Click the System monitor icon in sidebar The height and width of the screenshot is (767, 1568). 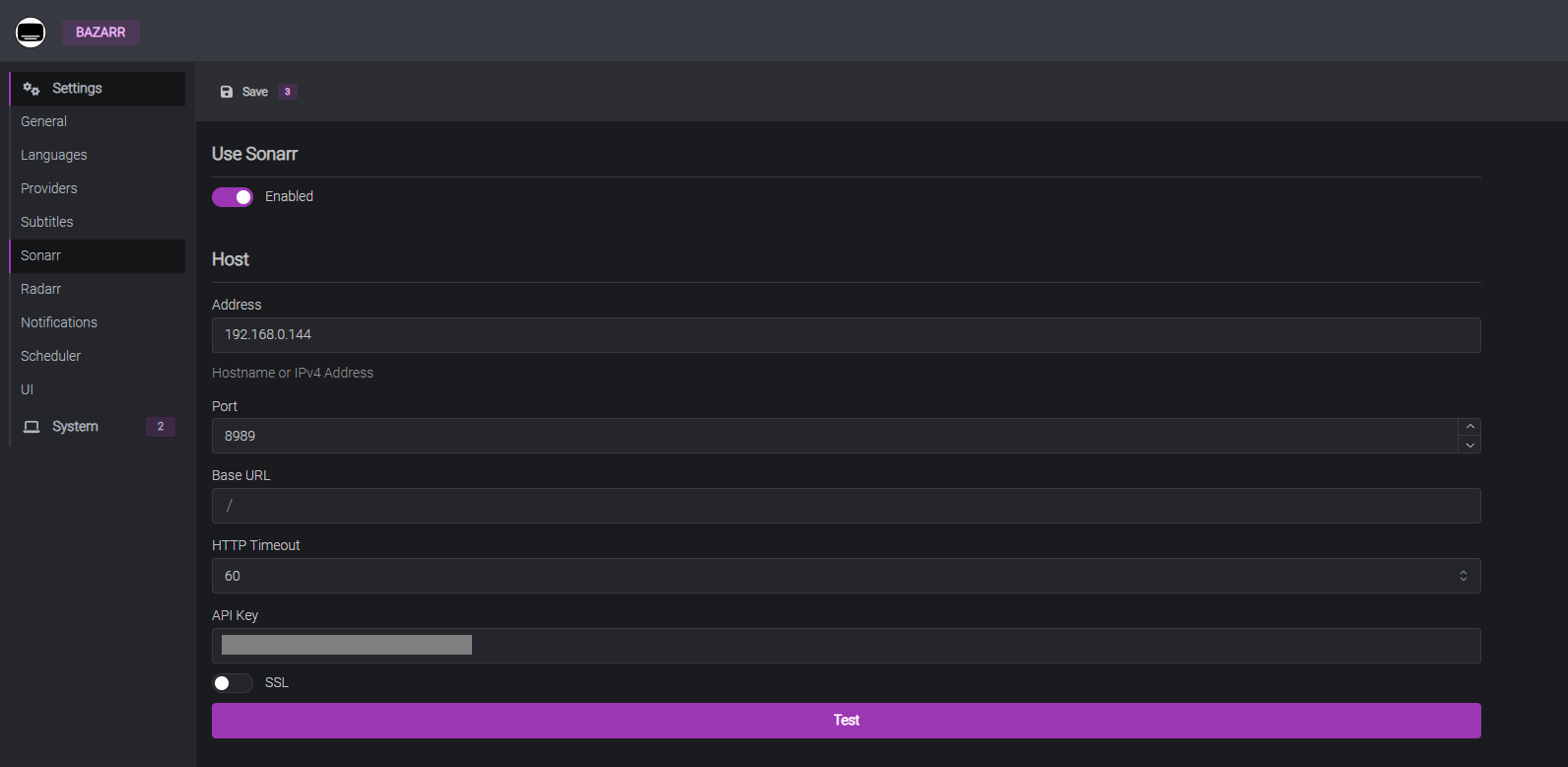click(34, 426)
